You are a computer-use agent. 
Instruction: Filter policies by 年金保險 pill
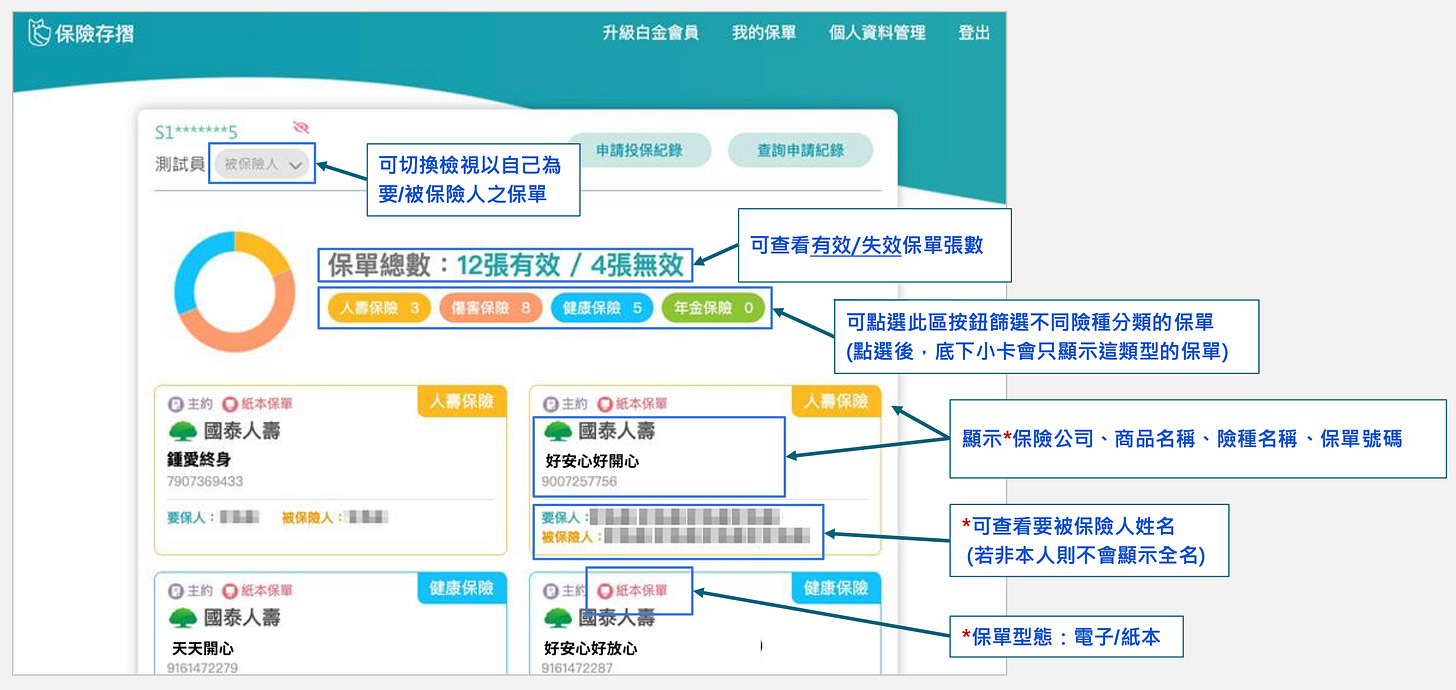click(713, 308)
